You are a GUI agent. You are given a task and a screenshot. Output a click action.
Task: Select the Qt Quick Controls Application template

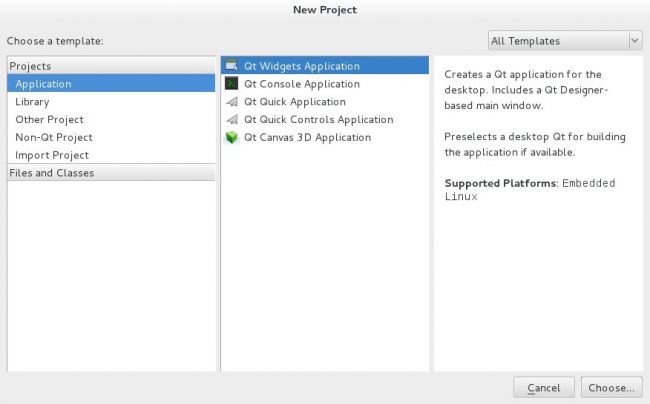pos(319,120)
